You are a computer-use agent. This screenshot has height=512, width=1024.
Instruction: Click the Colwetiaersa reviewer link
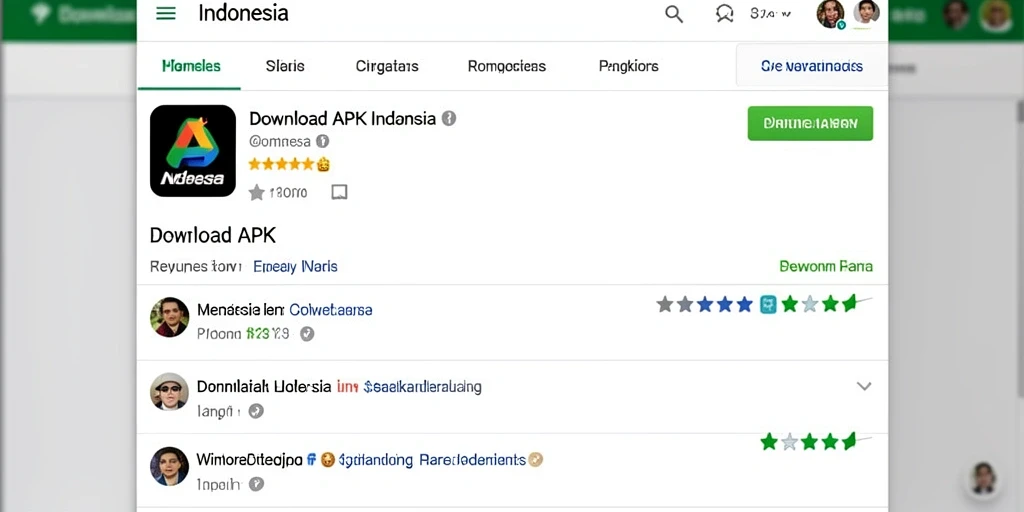[x=330, y=310]
